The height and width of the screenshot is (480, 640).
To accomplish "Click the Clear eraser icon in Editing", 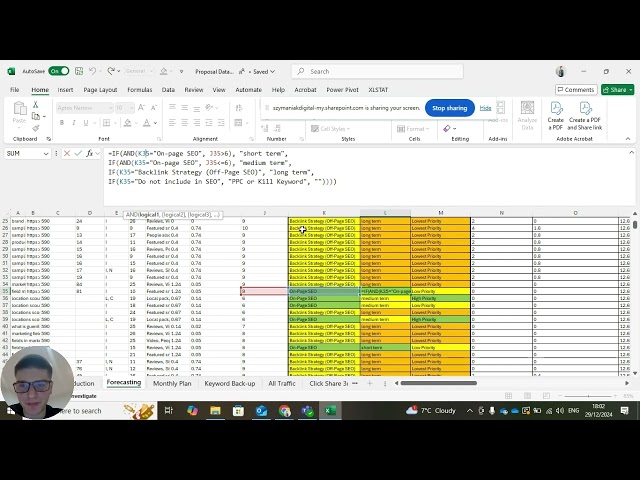I will point(447,129).
